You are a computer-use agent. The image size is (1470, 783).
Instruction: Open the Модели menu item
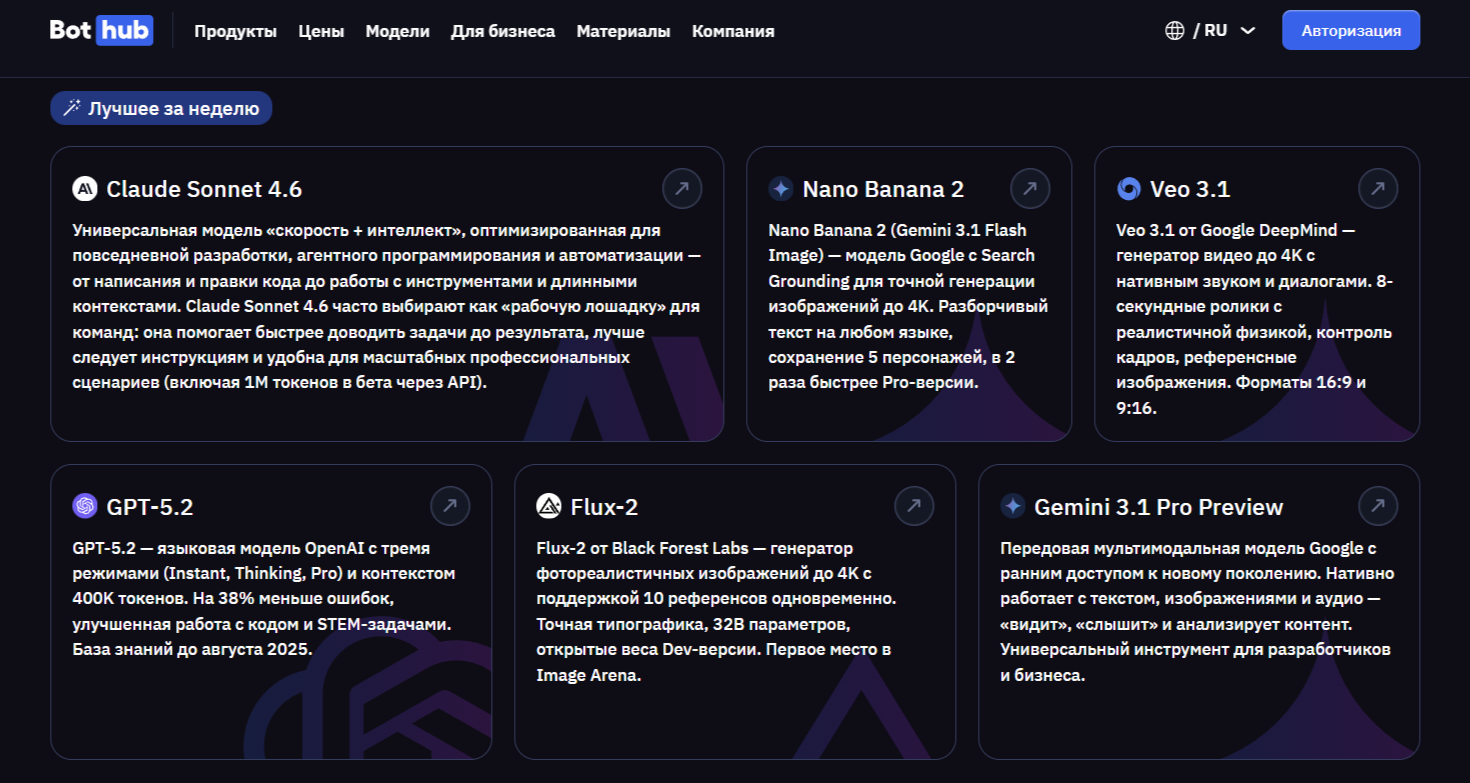pos(398,31)
